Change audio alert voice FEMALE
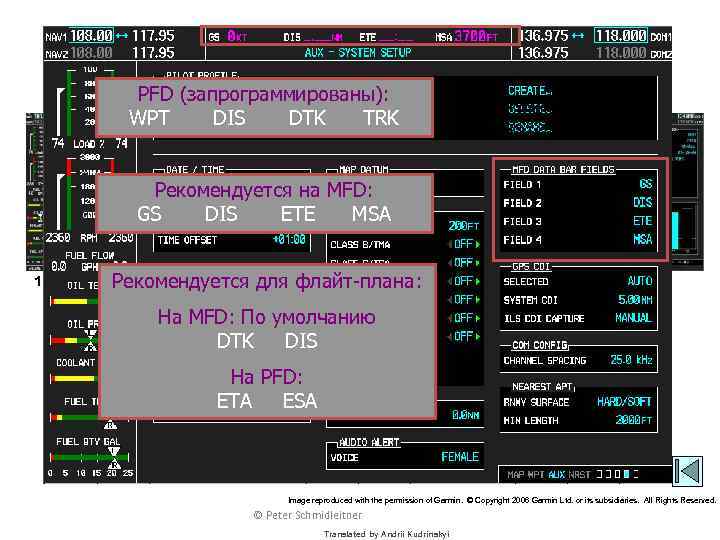The height and width of the screenshot is (540, 720). [460, 457]
